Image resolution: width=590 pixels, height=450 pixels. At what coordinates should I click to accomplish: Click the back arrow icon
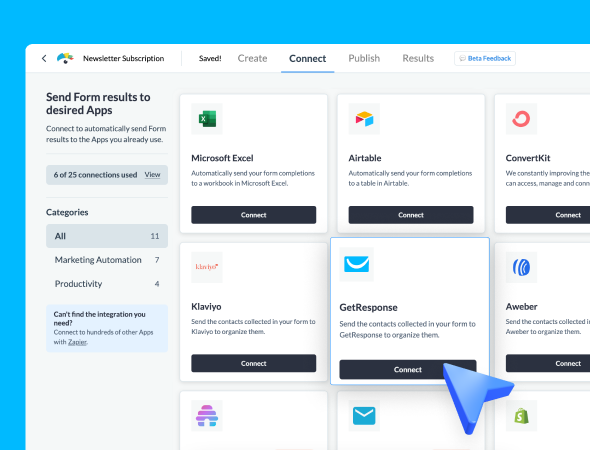coord(44,58)
